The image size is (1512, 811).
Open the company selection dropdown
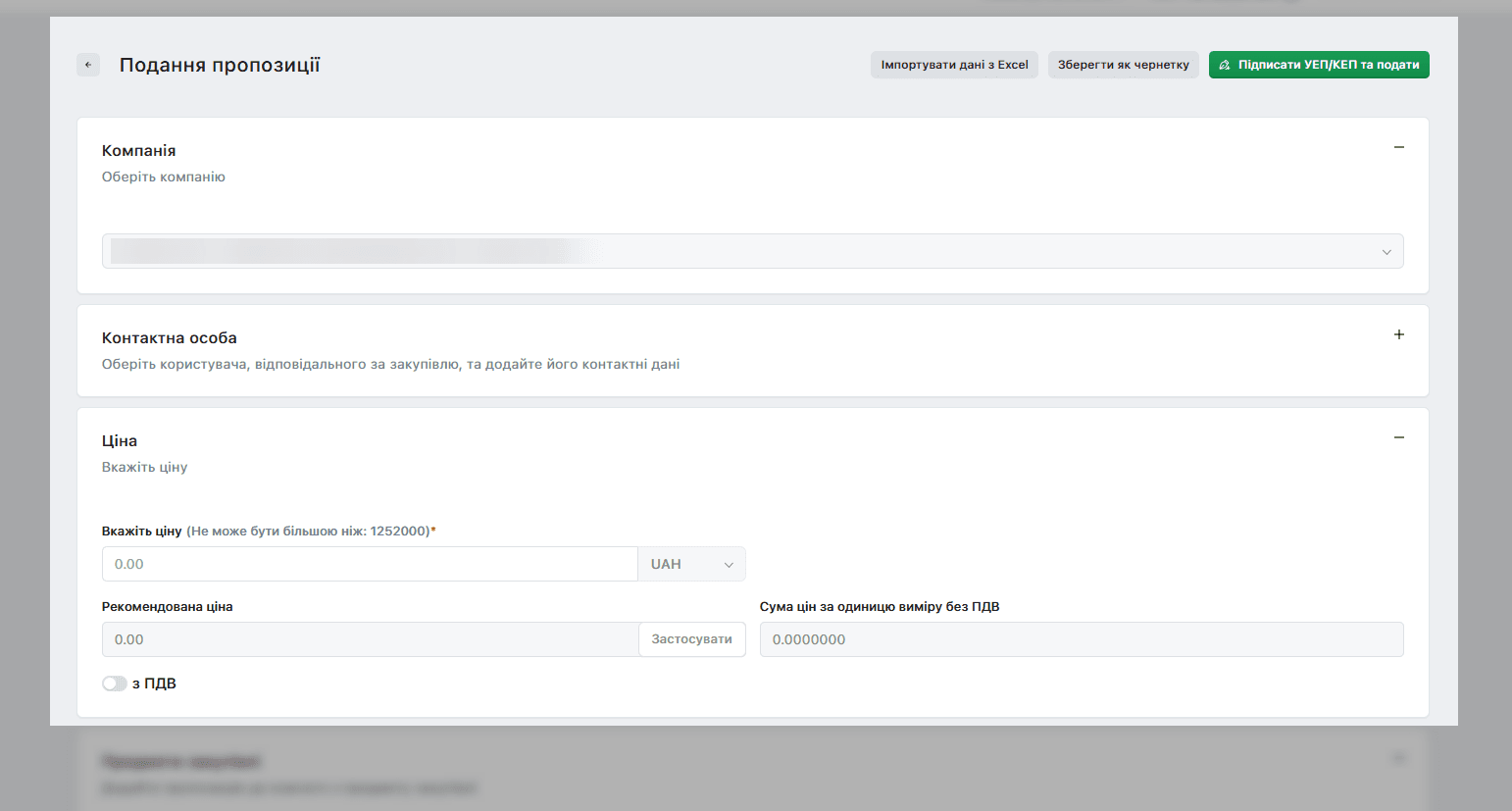click(753, 251)
